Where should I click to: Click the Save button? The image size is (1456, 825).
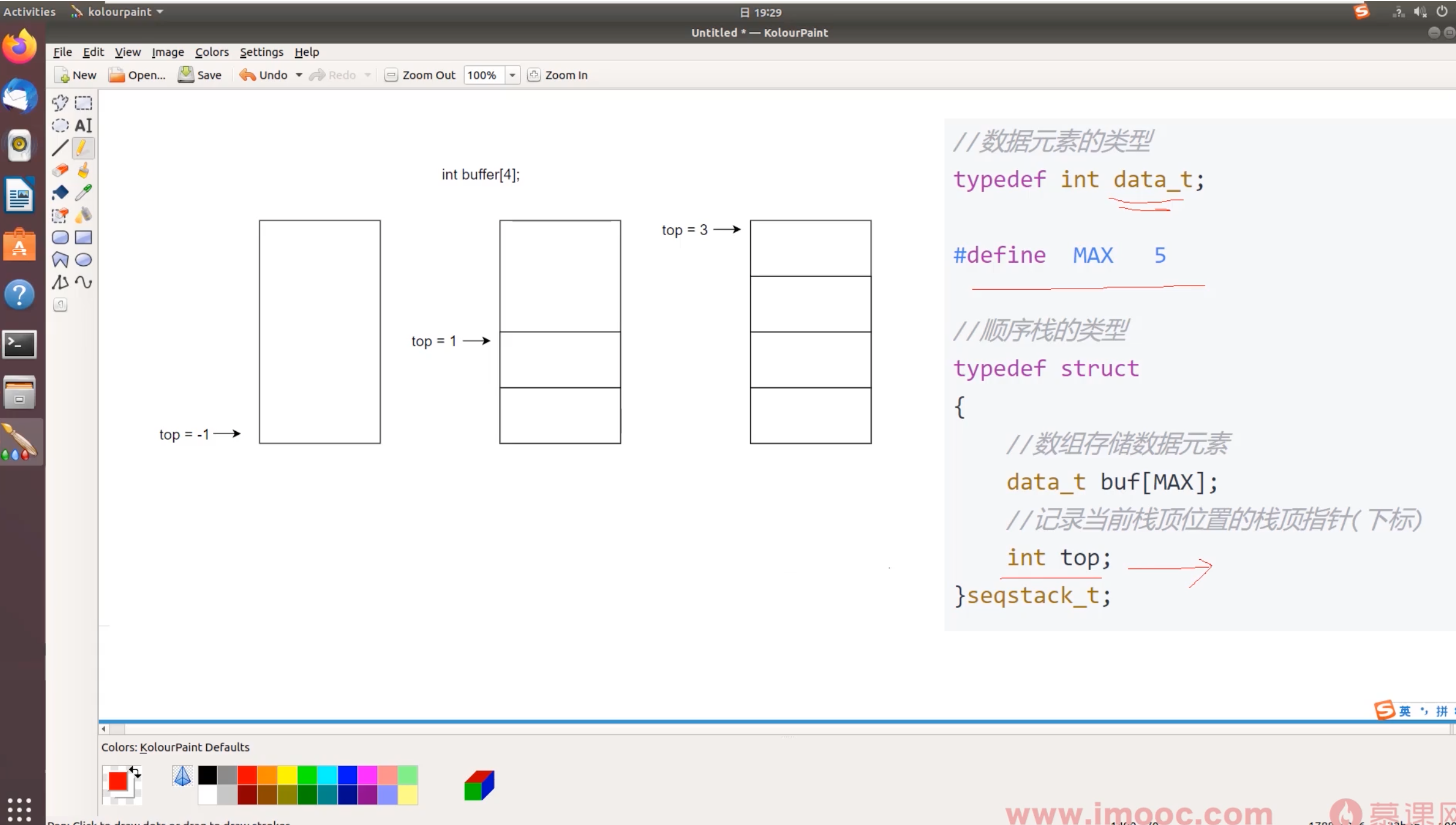point(200,75)
